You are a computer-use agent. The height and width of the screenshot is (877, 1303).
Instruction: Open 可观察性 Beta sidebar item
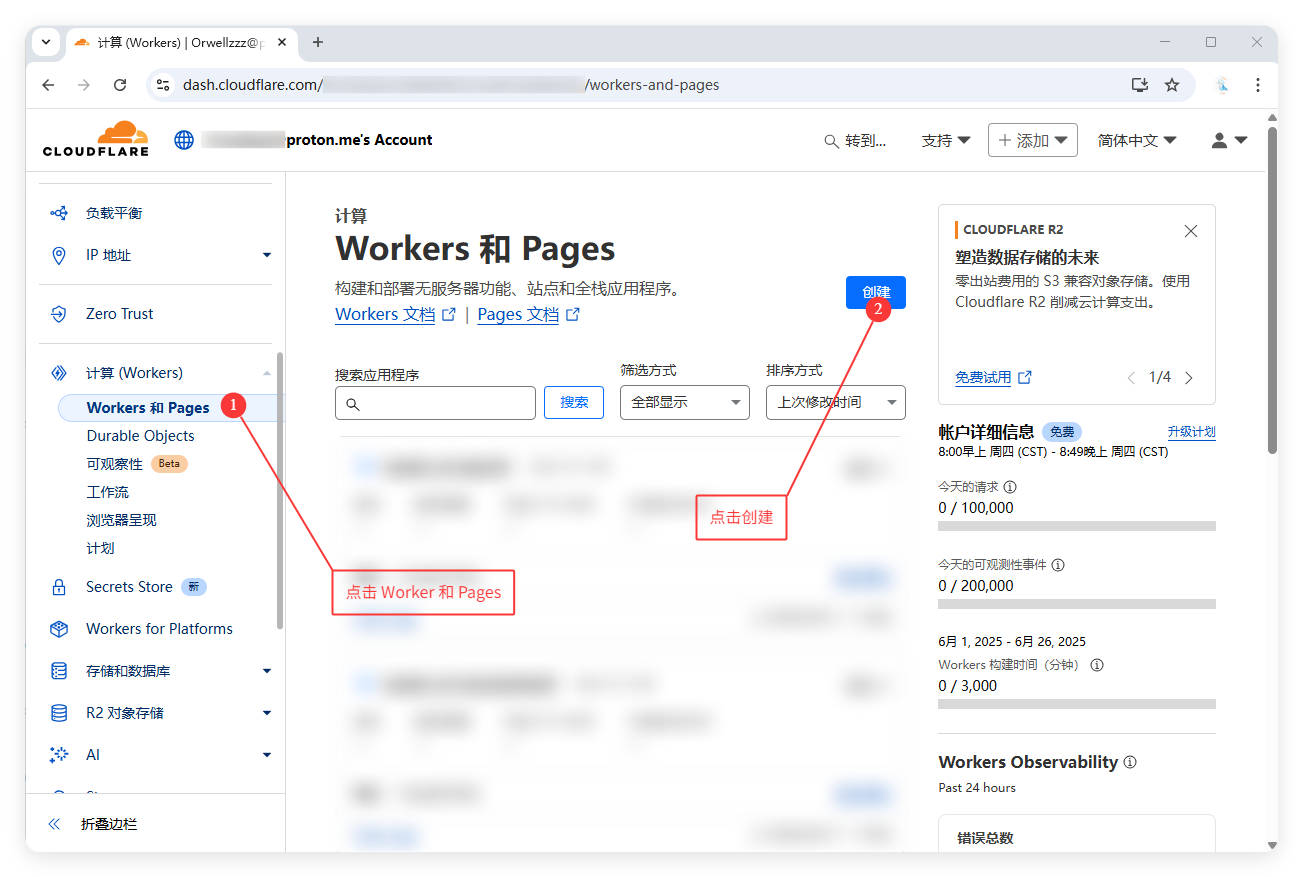(115, 464)
